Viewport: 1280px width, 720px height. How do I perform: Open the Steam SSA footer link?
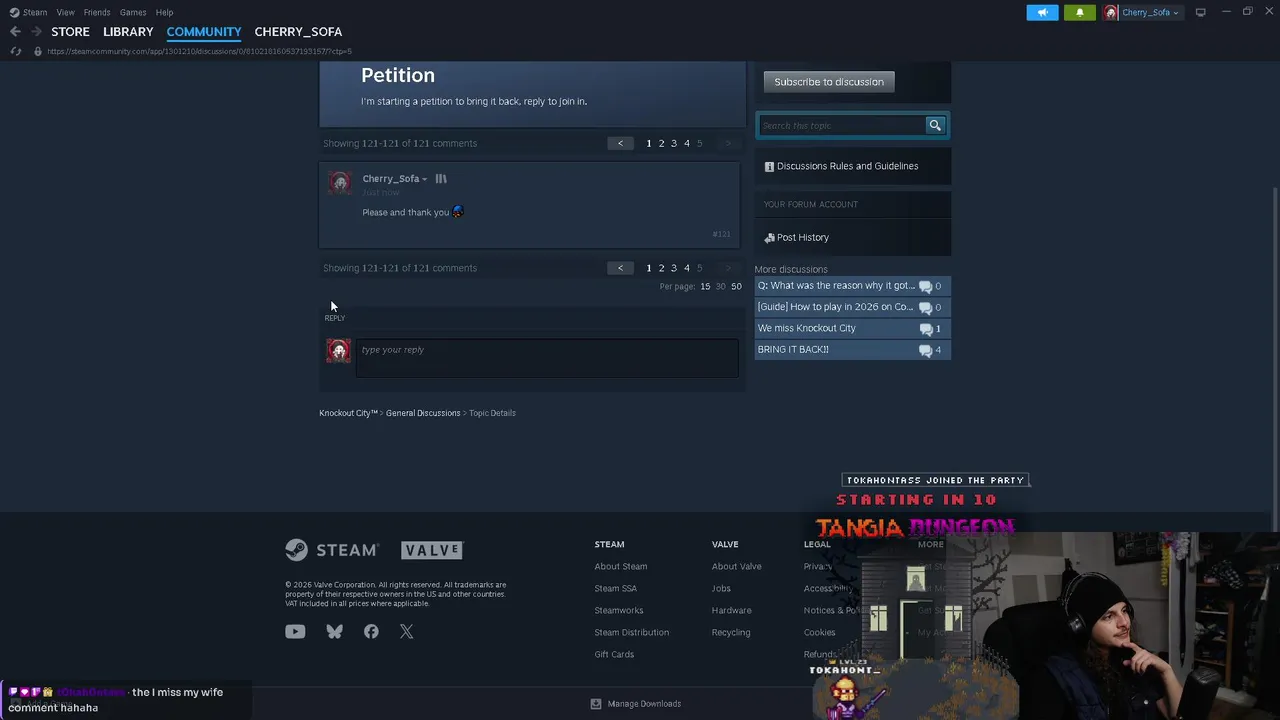click(x=616, y=589)
